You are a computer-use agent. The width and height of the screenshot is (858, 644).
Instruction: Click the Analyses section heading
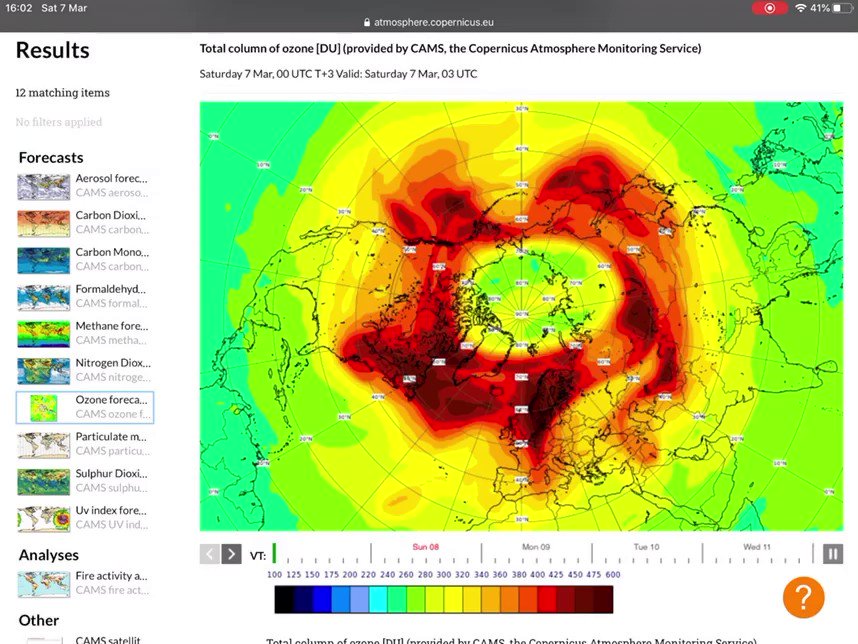49,555
